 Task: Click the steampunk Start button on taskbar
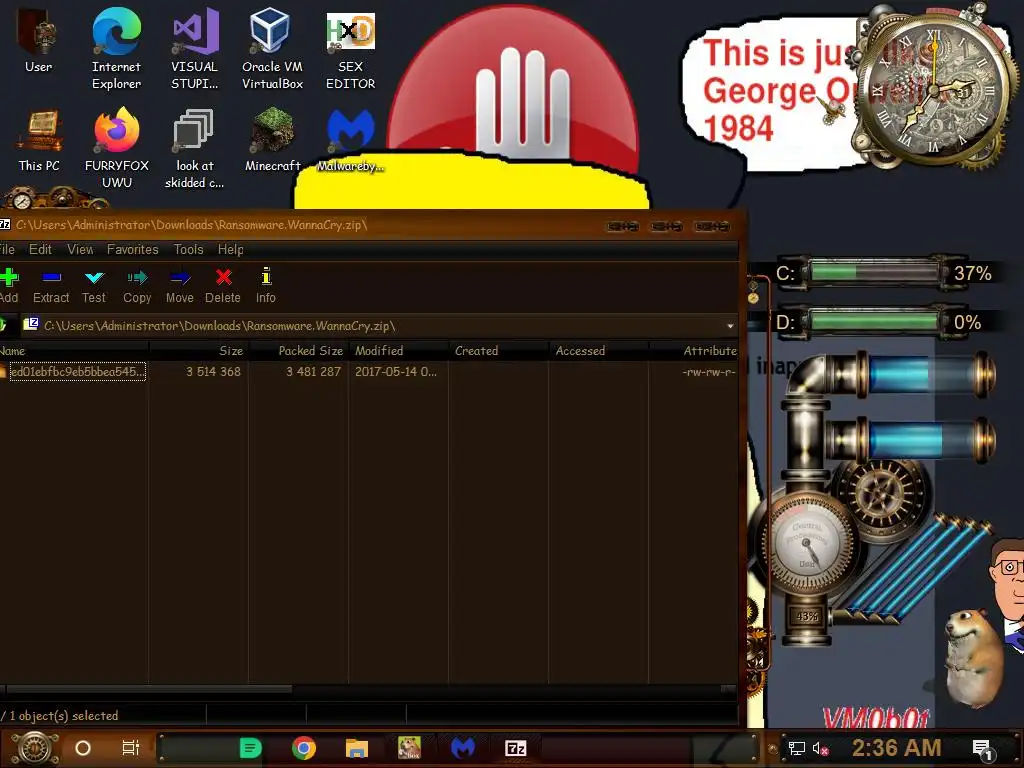[35, 748]
